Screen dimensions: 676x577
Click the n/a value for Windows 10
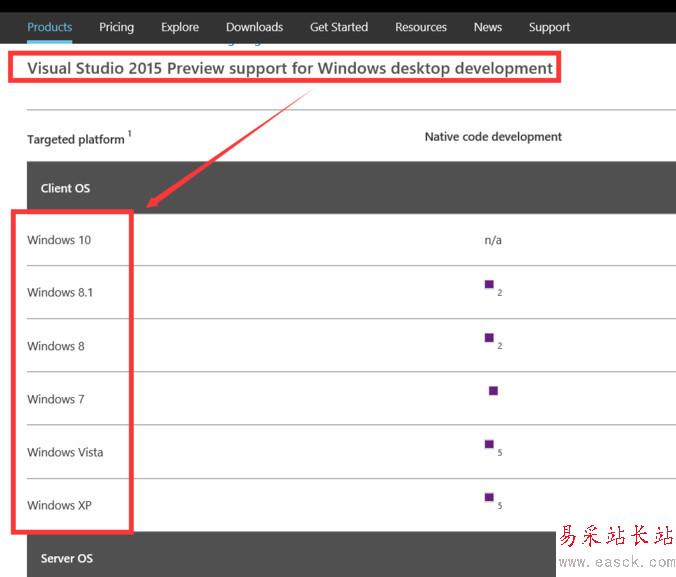[x=493, y=240]
